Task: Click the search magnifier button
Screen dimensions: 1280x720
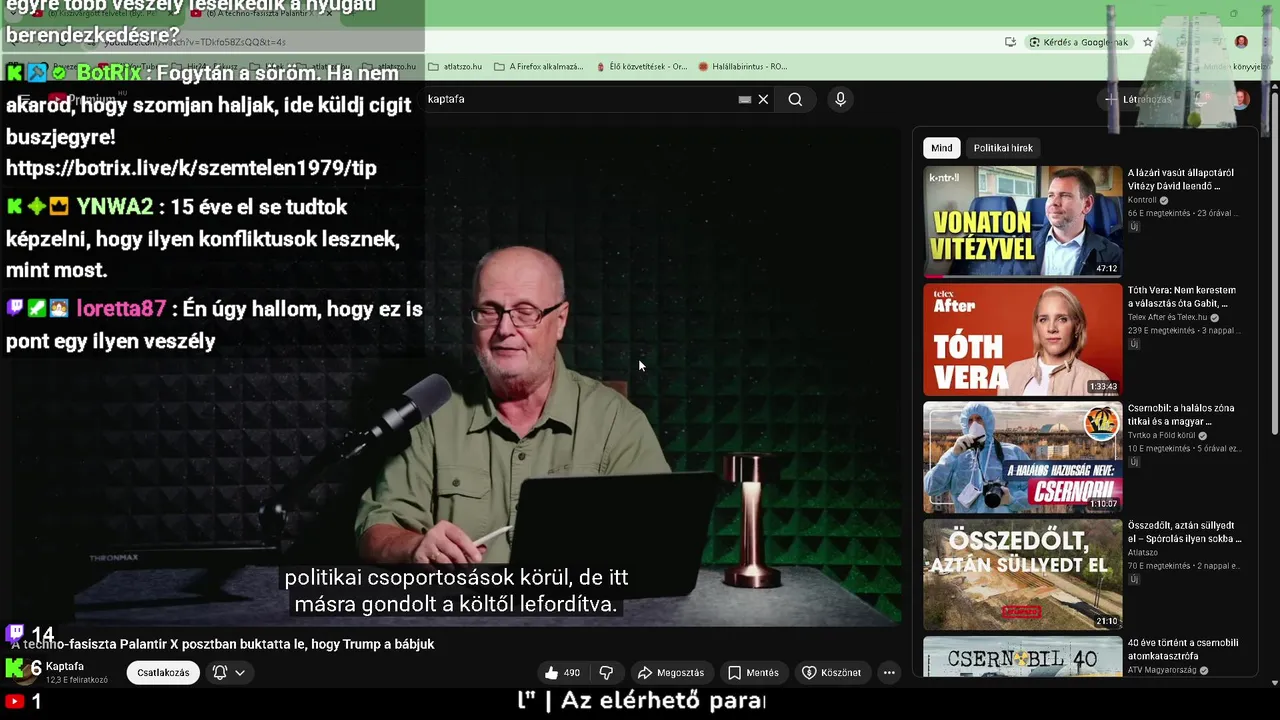Action: pyautogui.click(x=795, y=99)
